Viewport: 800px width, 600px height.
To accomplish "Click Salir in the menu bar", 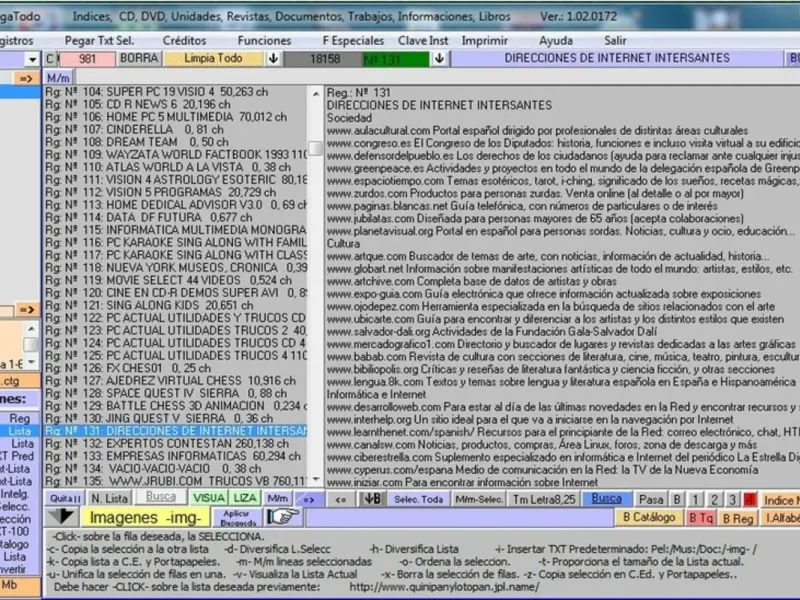I will click(615, 40).
